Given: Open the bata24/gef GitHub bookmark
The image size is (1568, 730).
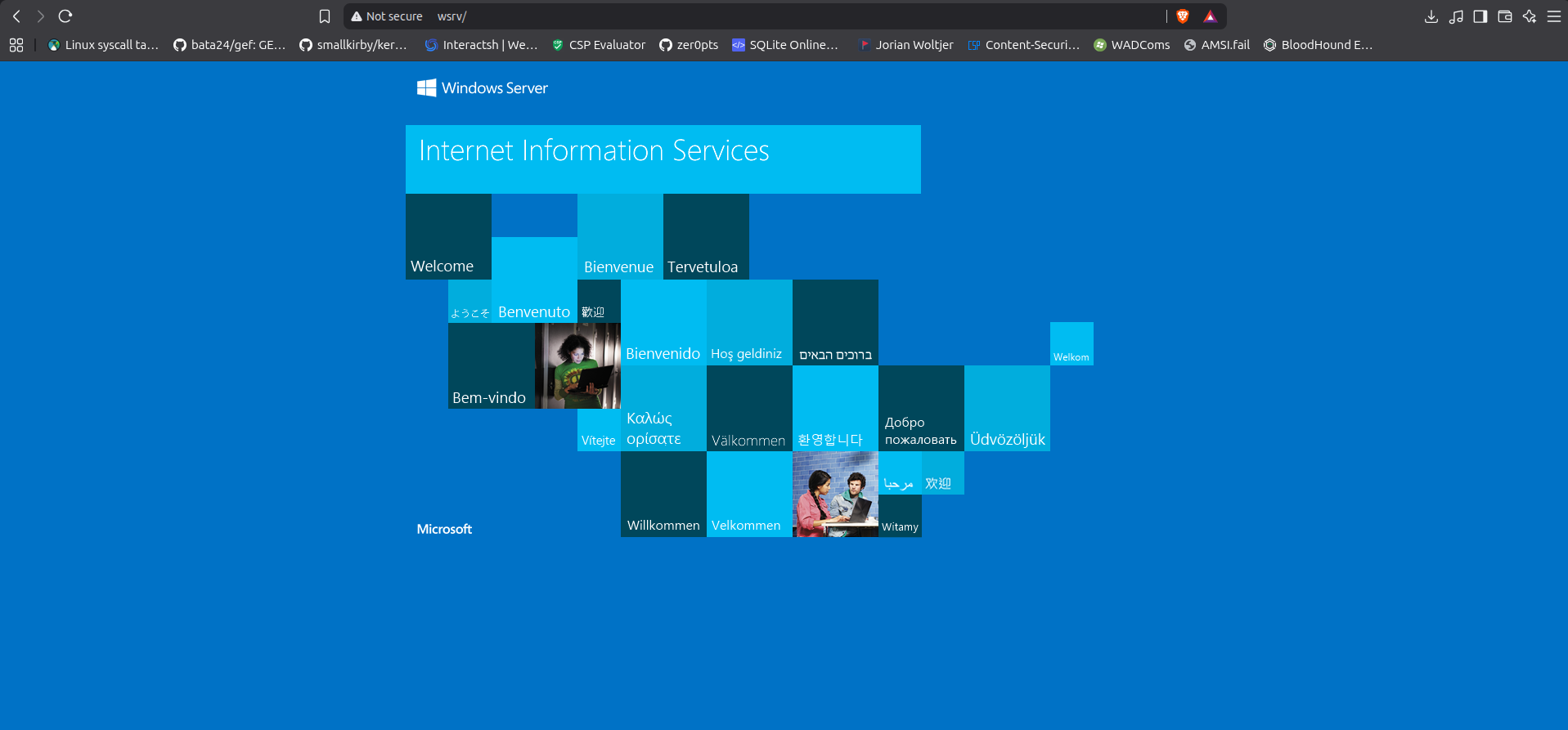Looking at the screenshot, I should click(x=230, y=45).
